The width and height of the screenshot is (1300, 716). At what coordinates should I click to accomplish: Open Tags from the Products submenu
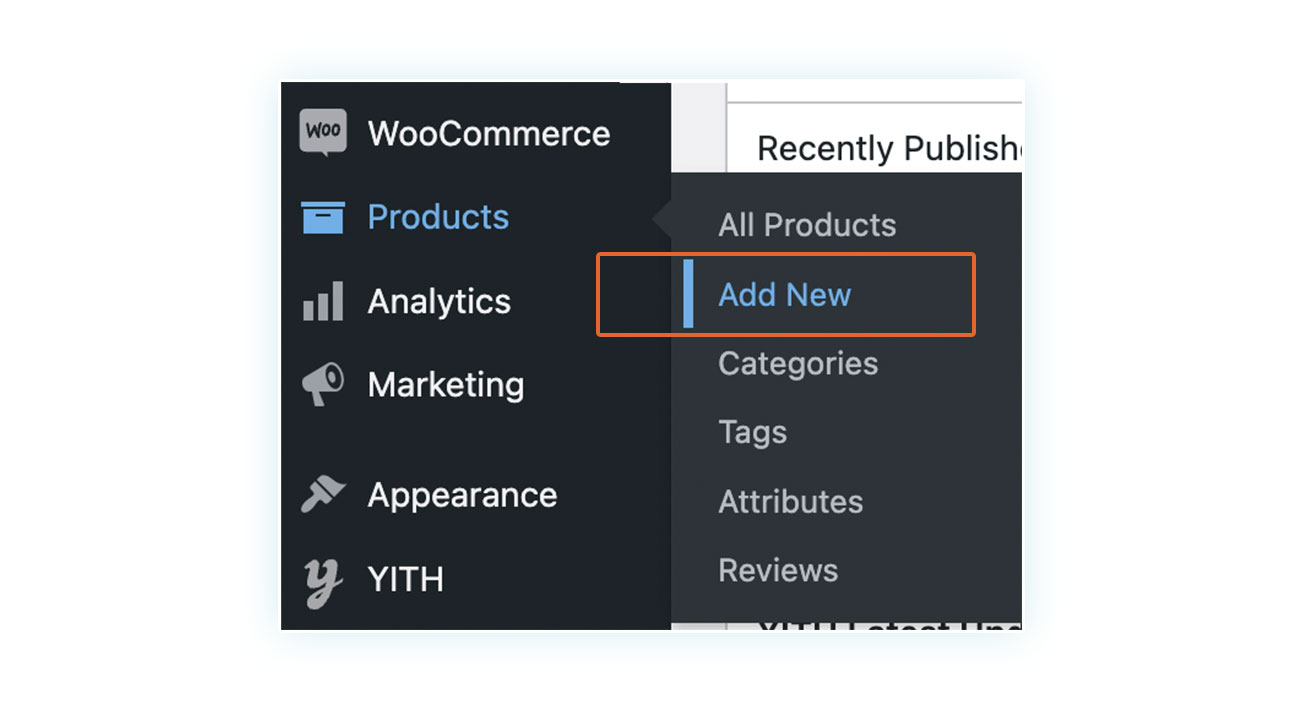[752, 432]
